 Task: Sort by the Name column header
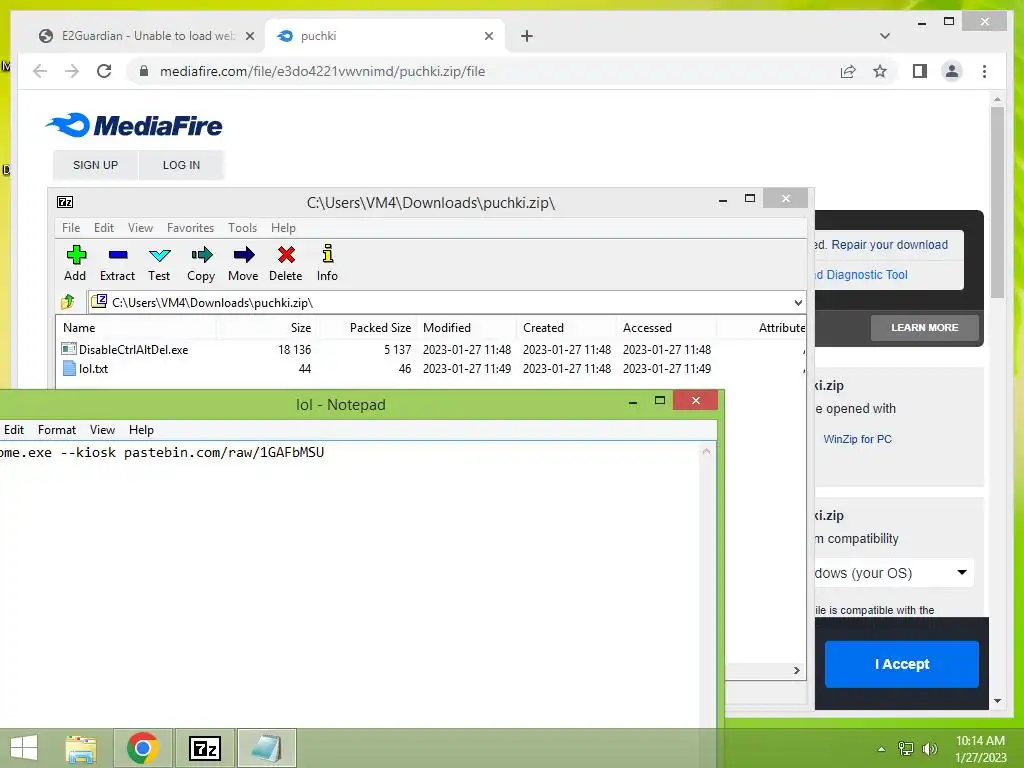pyautogui.click(x=136, y=327)
